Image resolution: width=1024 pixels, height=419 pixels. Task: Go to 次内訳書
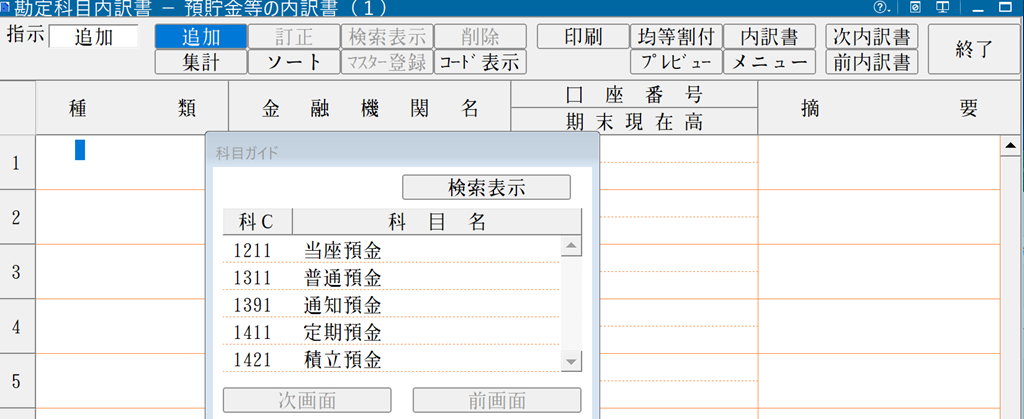(873, 37)
